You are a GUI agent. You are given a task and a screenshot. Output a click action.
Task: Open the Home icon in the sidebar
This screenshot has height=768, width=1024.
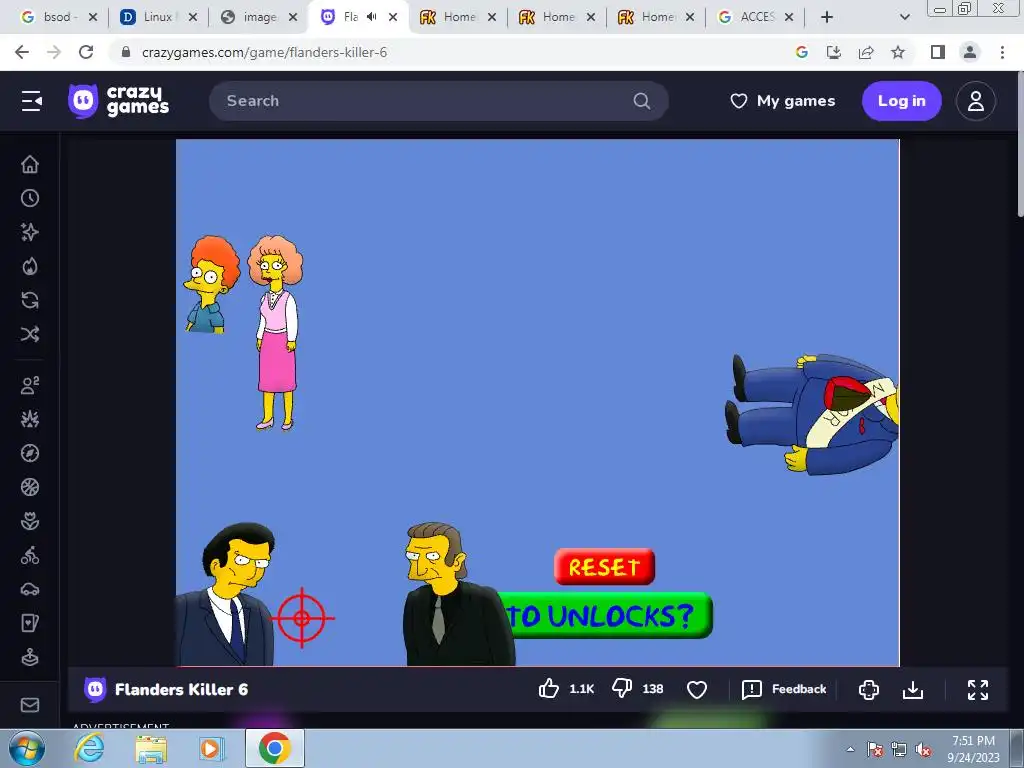[x=30, y=165]
